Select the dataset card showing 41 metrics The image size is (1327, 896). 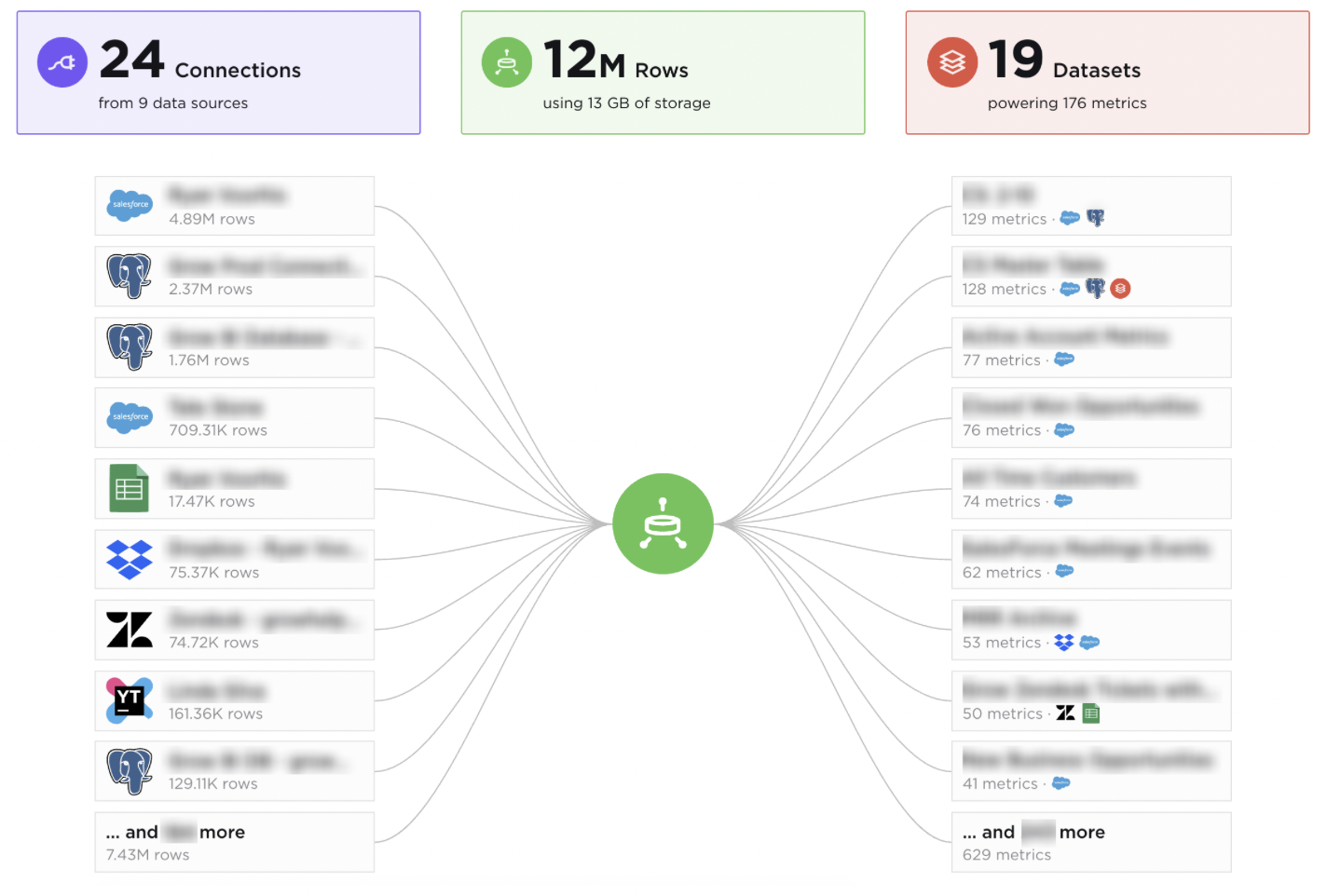pyautogui.click(x=1090, y=770)
